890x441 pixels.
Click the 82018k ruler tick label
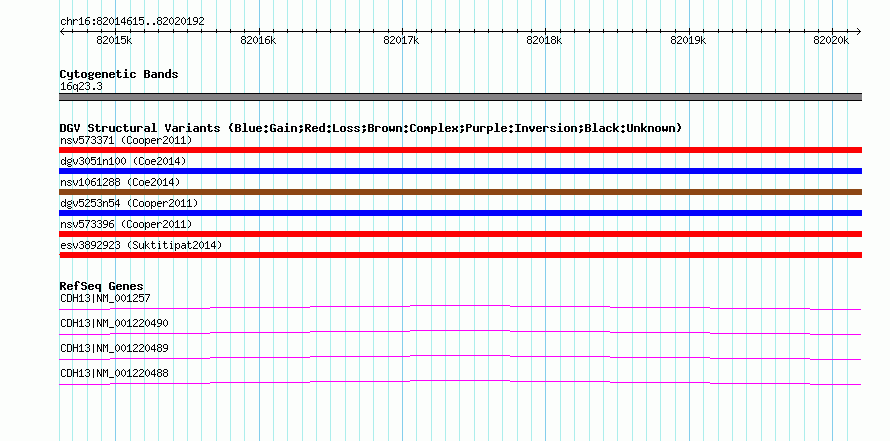tap(544, 40)
